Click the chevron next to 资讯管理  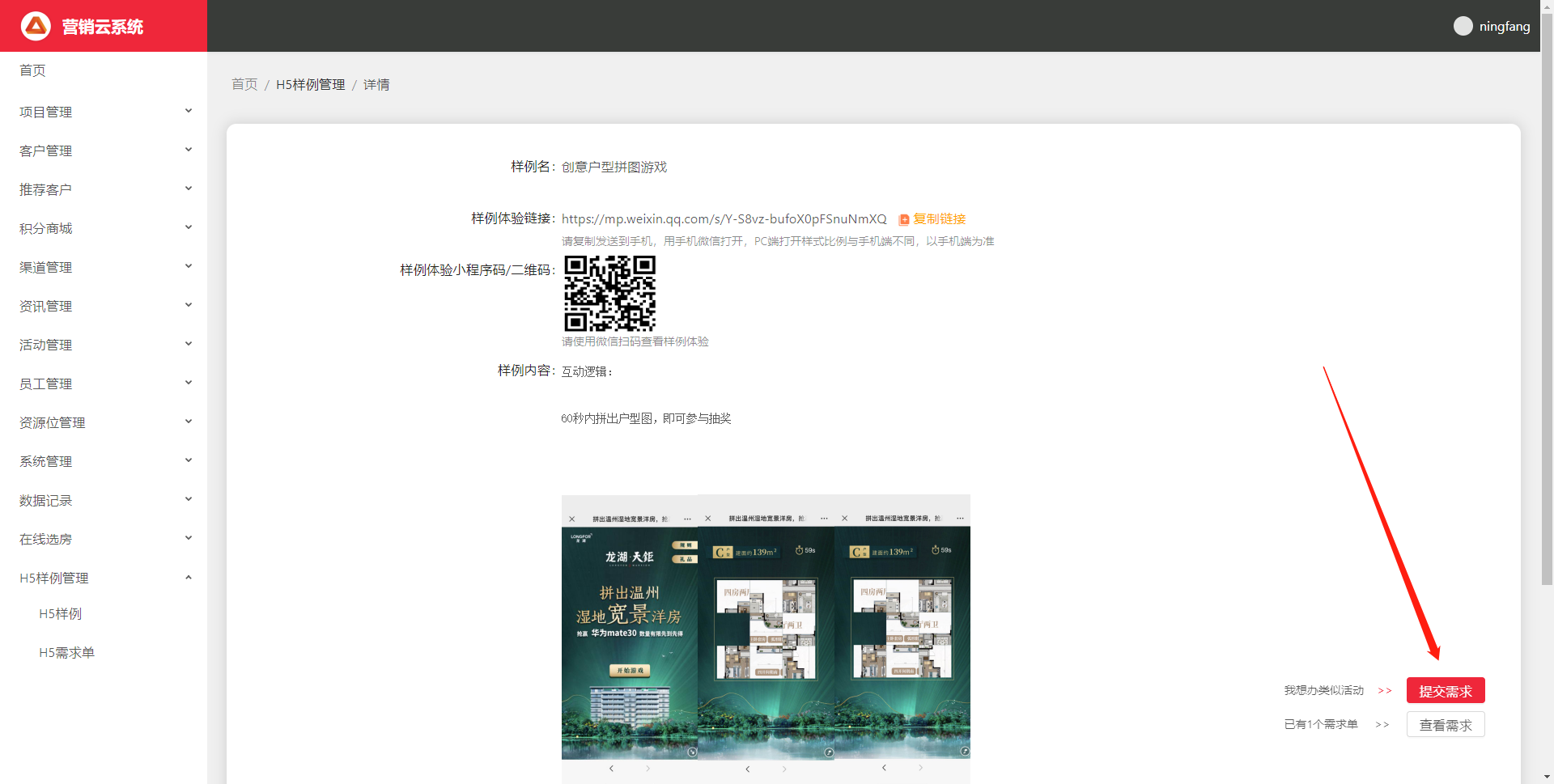tap(189, 305)
